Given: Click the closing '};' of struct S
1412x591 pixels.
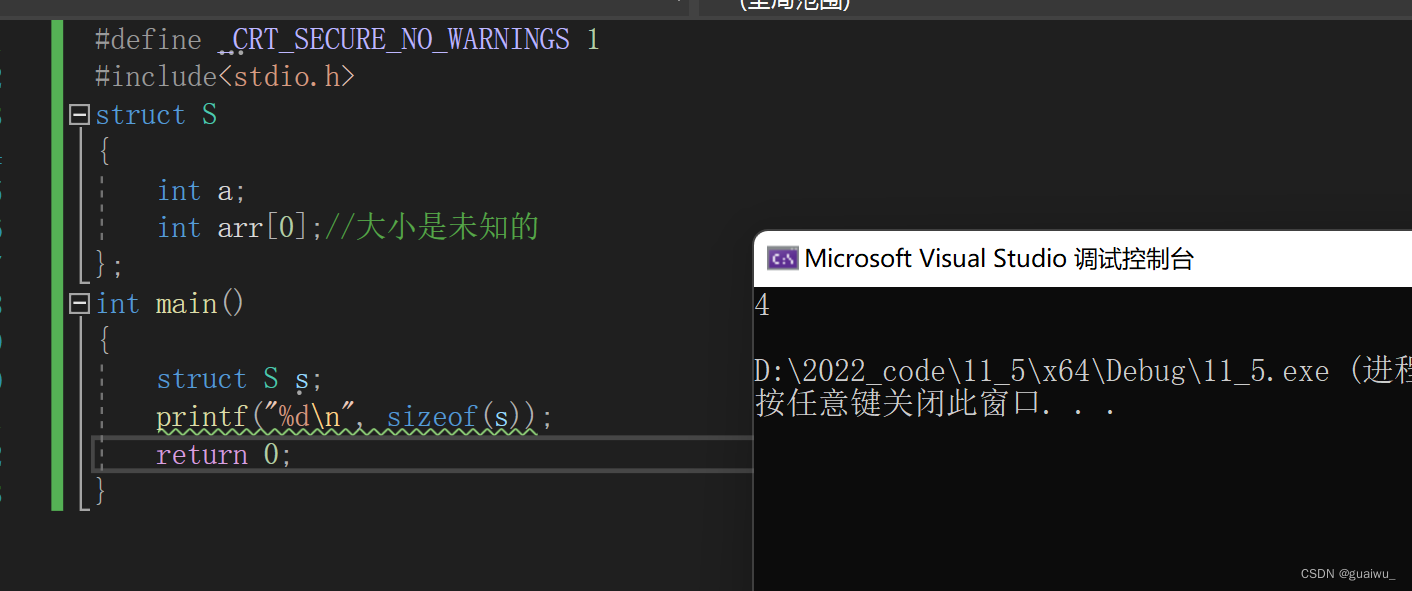Looking at the screenshot, I should [109, 266].
